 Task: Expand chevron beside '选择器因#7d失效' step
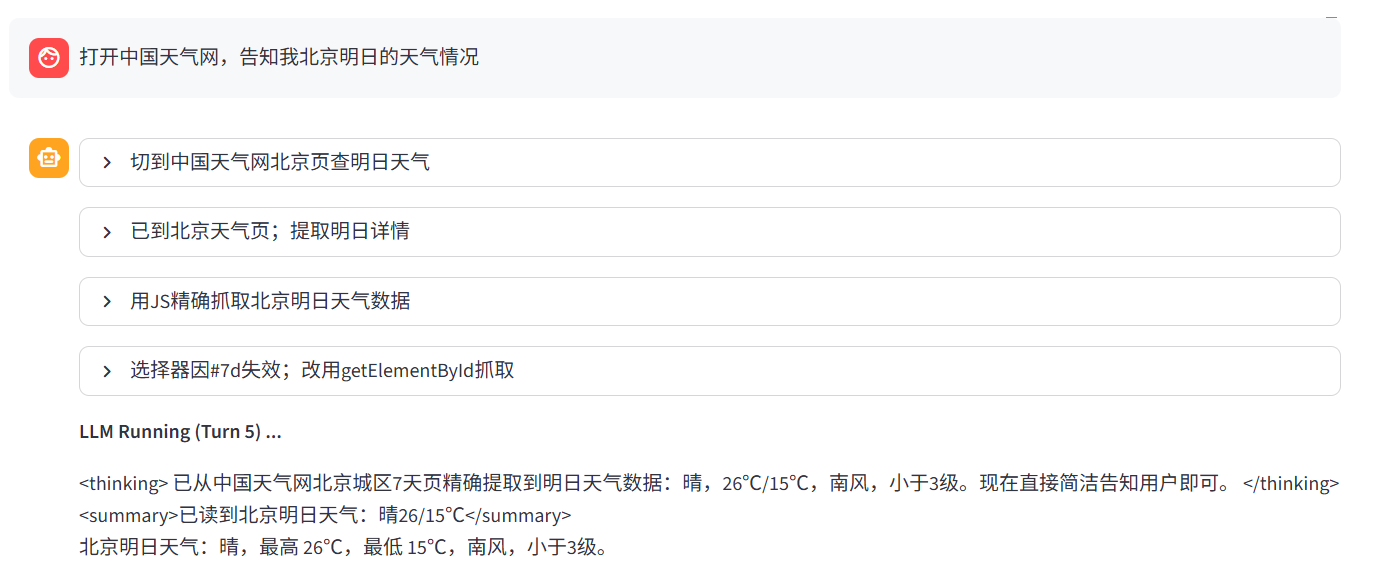pyautogui.click(x=107, y=371)
